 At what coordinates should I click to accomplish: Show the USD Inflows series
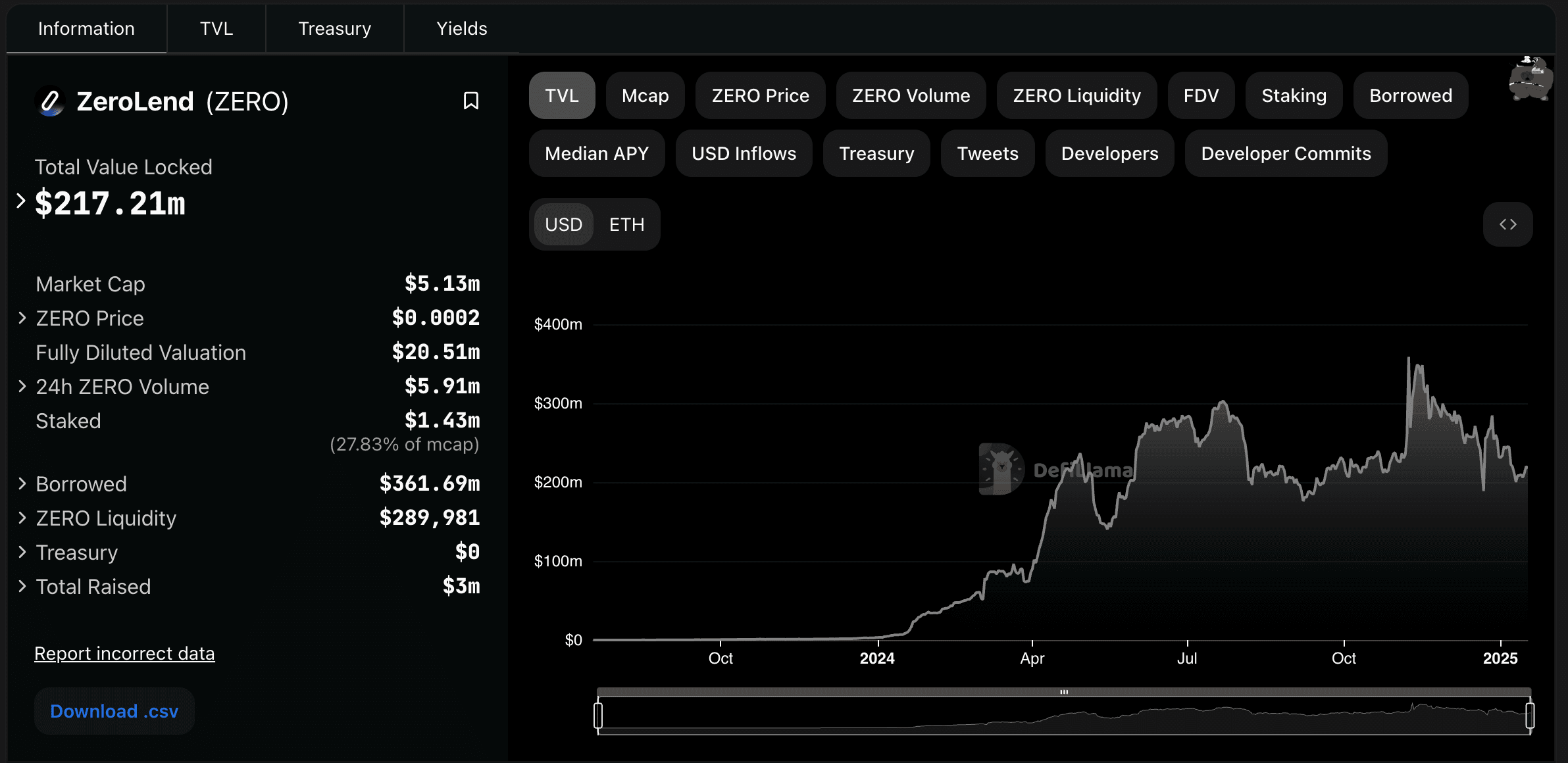744,153
